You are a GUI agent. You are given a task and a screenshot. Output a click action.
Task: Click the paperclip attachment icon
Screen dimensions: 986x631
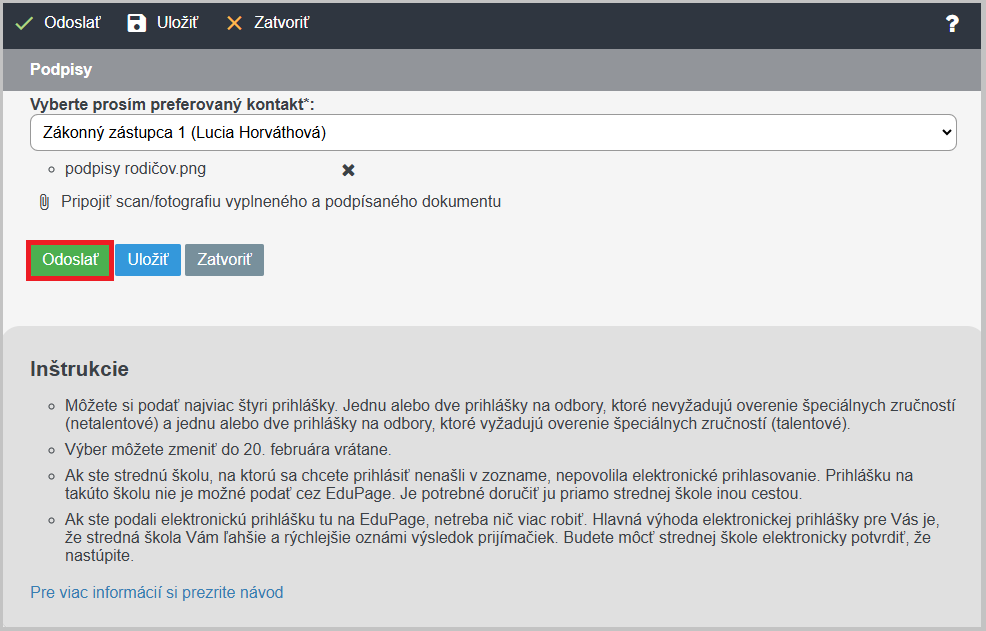[x=44, y=202]
